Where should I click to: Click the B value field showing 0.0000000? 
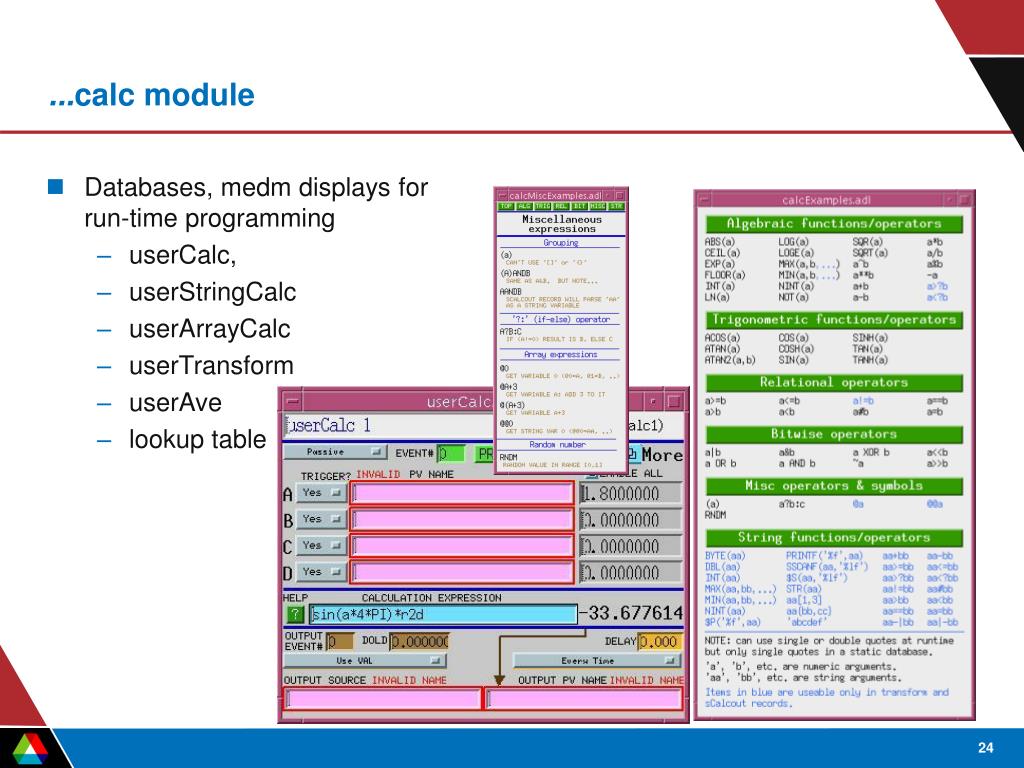click(x=631, y=520)
